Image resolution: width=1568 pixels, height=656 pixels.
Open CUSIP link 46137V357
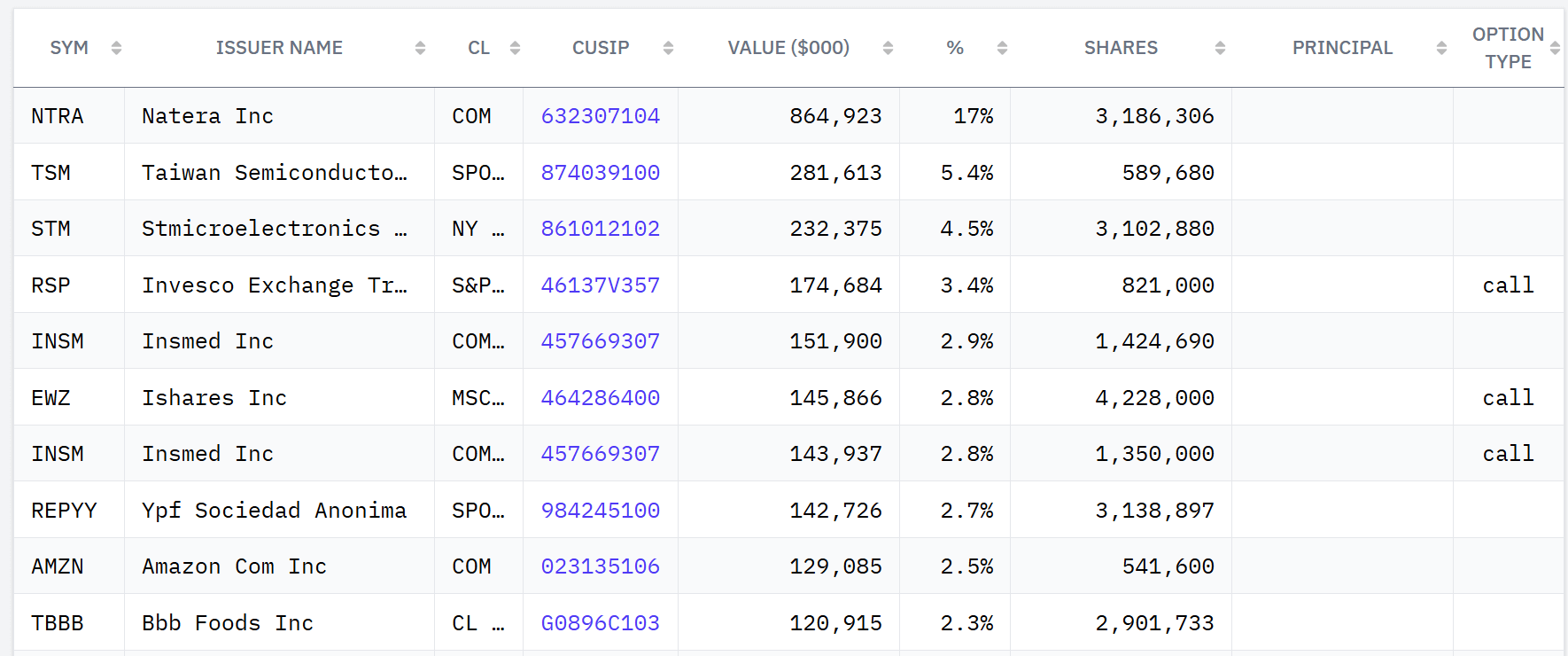click(601, 285)
